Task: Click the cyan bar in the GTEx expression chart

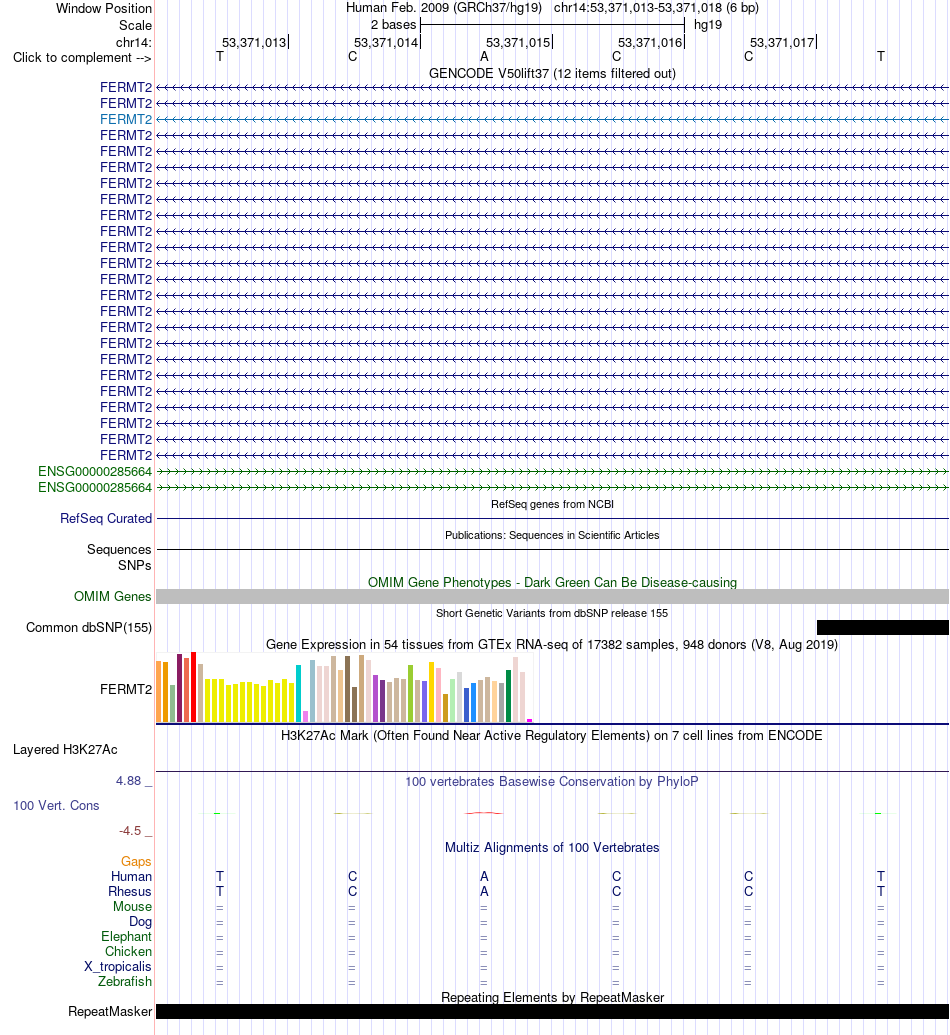Action: pyautogui.click(x=298, y=694)
